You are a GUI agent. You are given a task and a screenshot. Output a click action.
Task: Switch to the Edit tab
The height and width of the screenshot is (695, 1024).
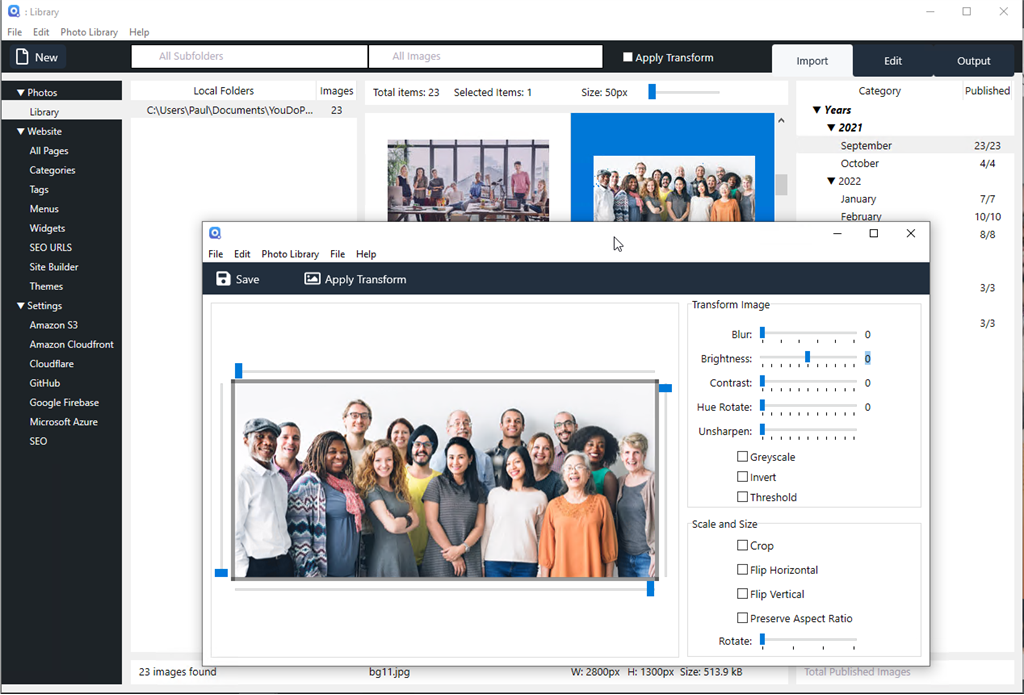pos(893,61)
